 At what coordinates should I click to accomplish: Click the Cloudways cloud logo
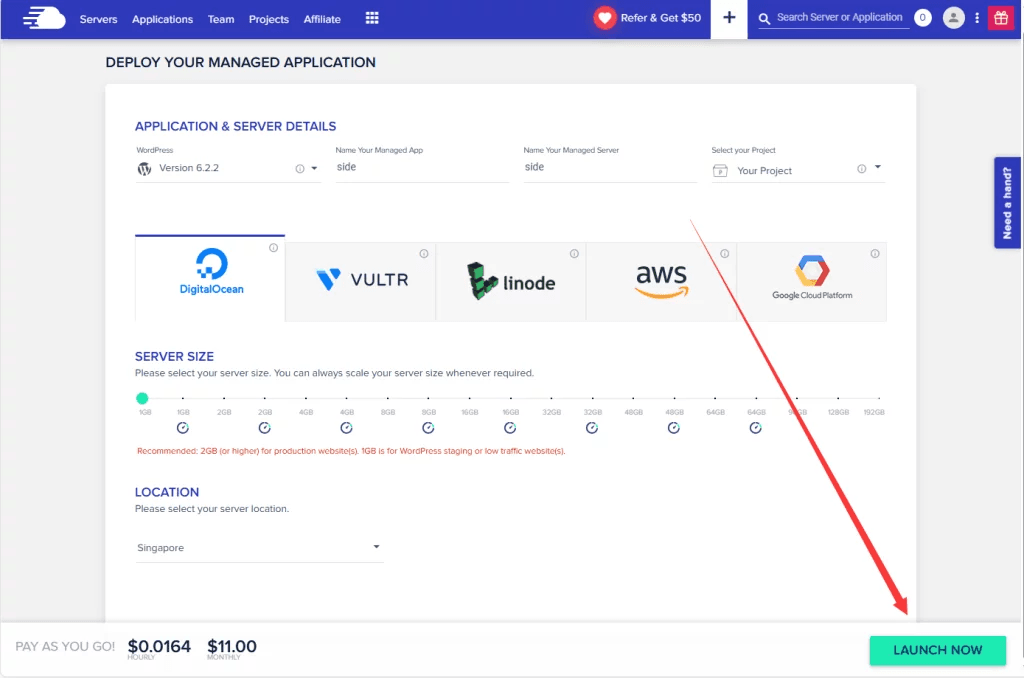pyautogui.click(x=44, y=18)
